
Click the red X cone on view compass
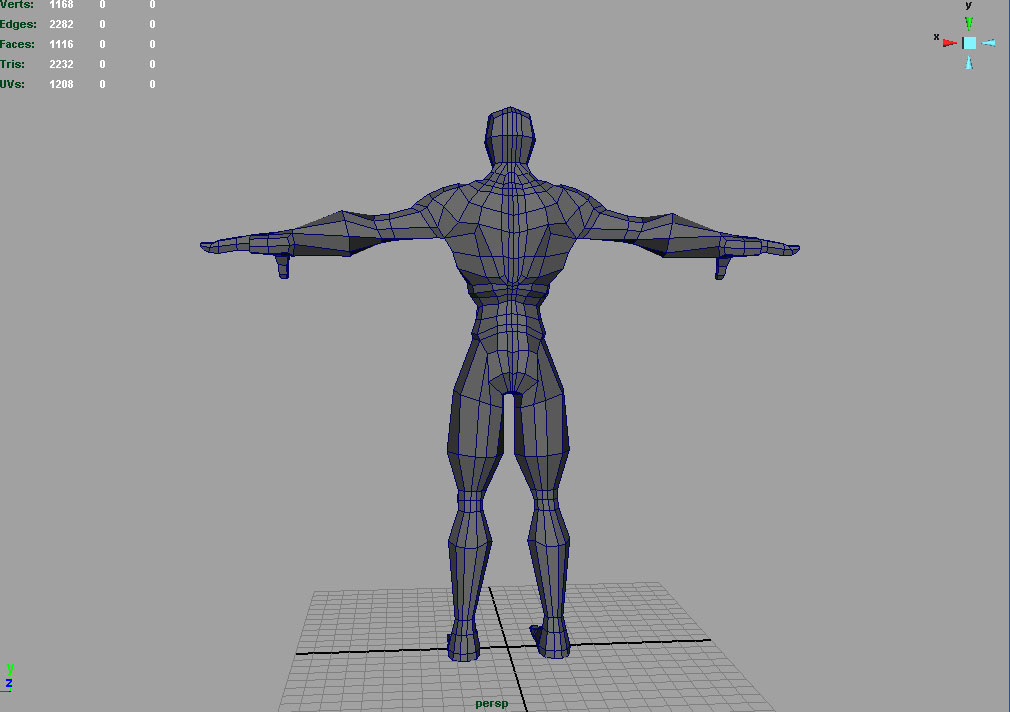[949, 43]
